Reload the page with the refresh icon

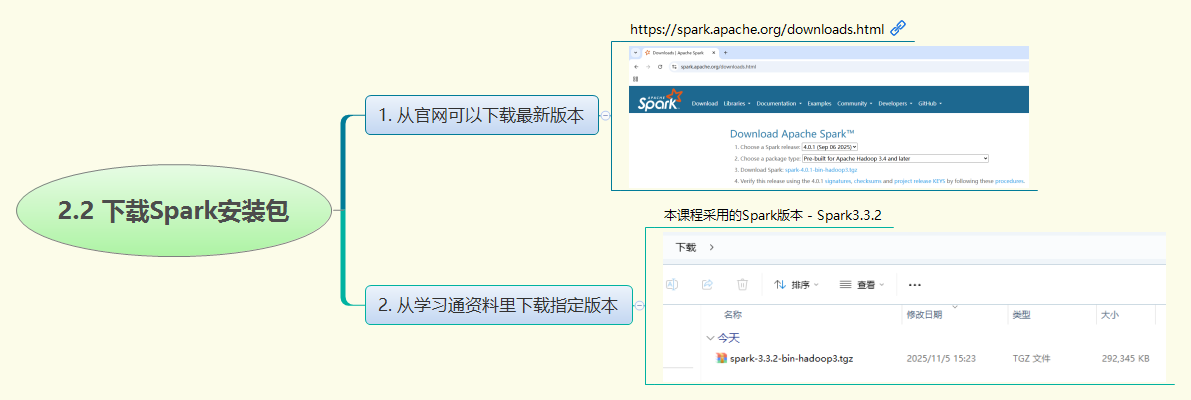pos(660,67)
